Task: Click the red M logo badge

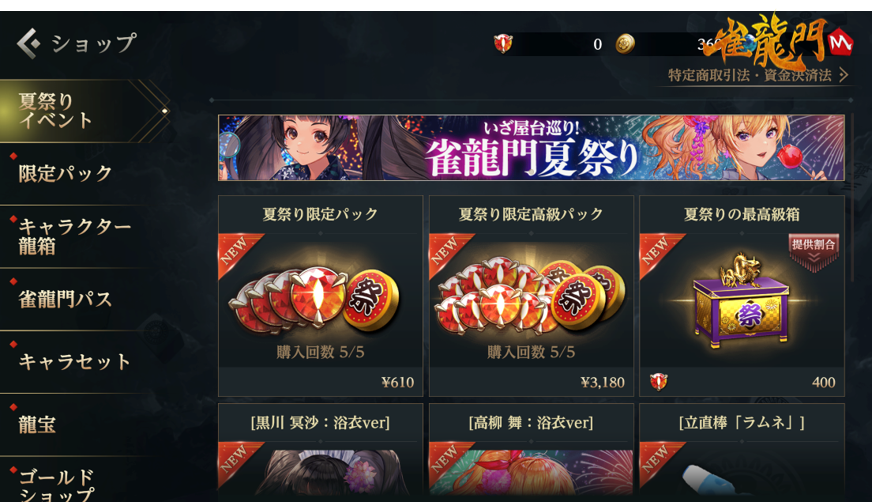Action: (x=840, y=42)
